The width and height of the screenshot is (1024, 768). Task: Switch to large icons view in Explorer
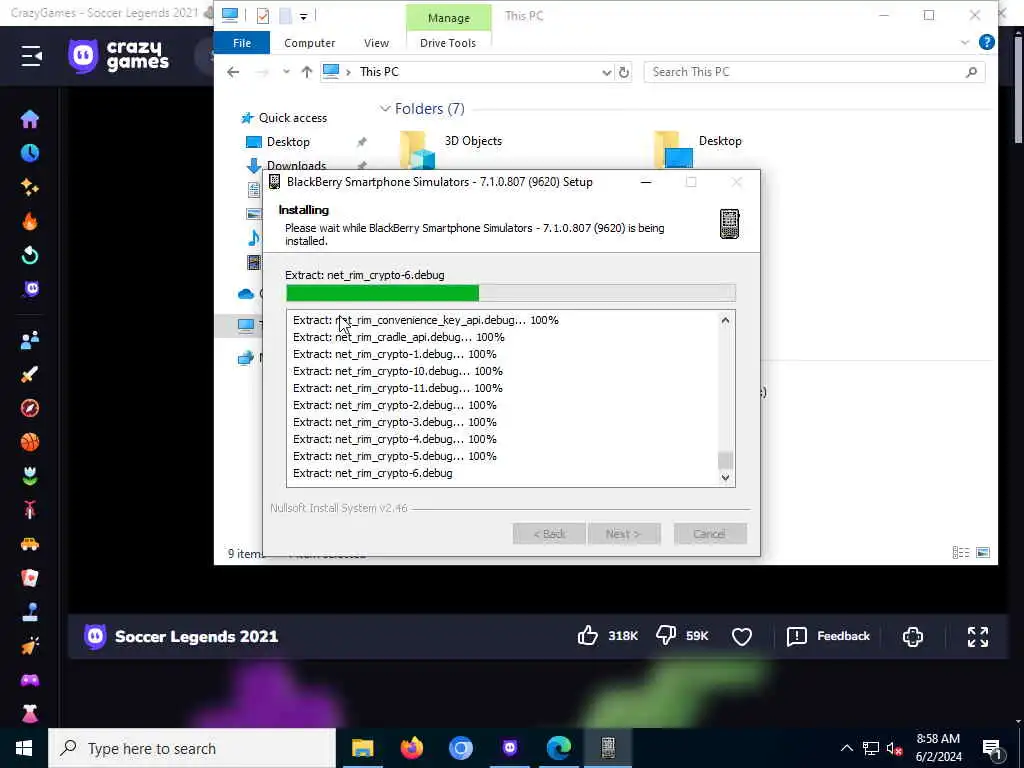(983, 552)
